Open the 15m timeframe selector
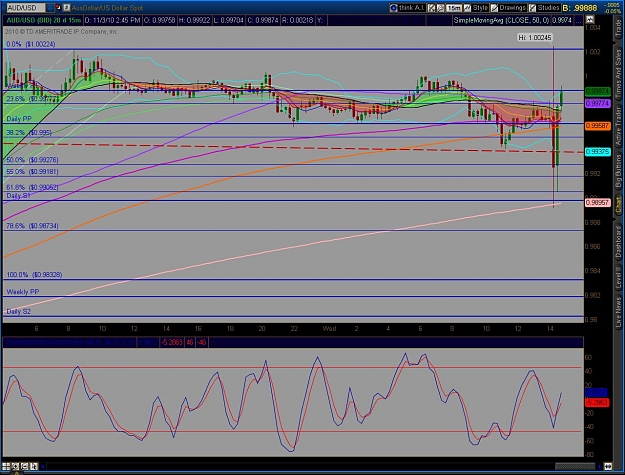 [x=454, y=8]
